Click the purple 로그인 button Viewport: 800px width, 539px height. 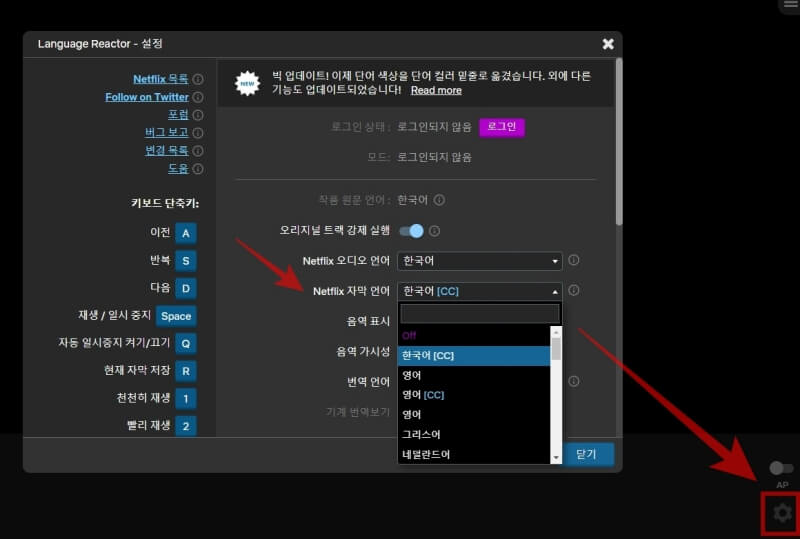pos(502,127)
